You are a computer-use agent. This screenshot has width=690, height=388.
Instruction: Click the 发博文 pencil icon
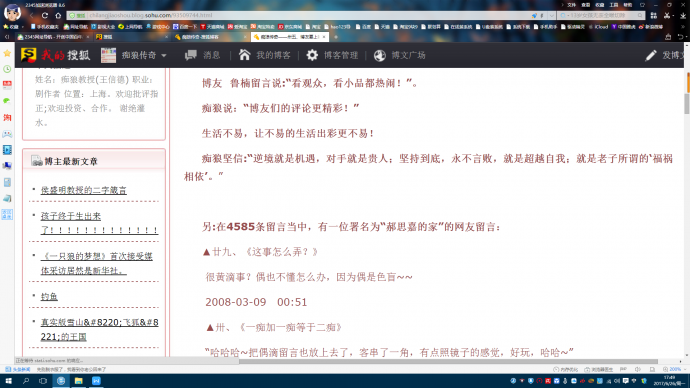tap(651, 55)
